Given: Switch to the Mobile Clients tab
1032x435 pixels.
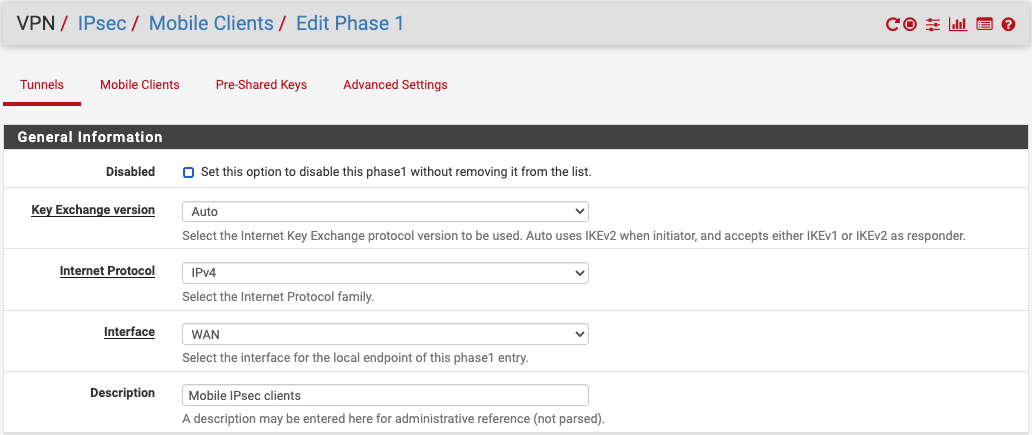Looking at the screenshot, I should (x=140, y=85).
